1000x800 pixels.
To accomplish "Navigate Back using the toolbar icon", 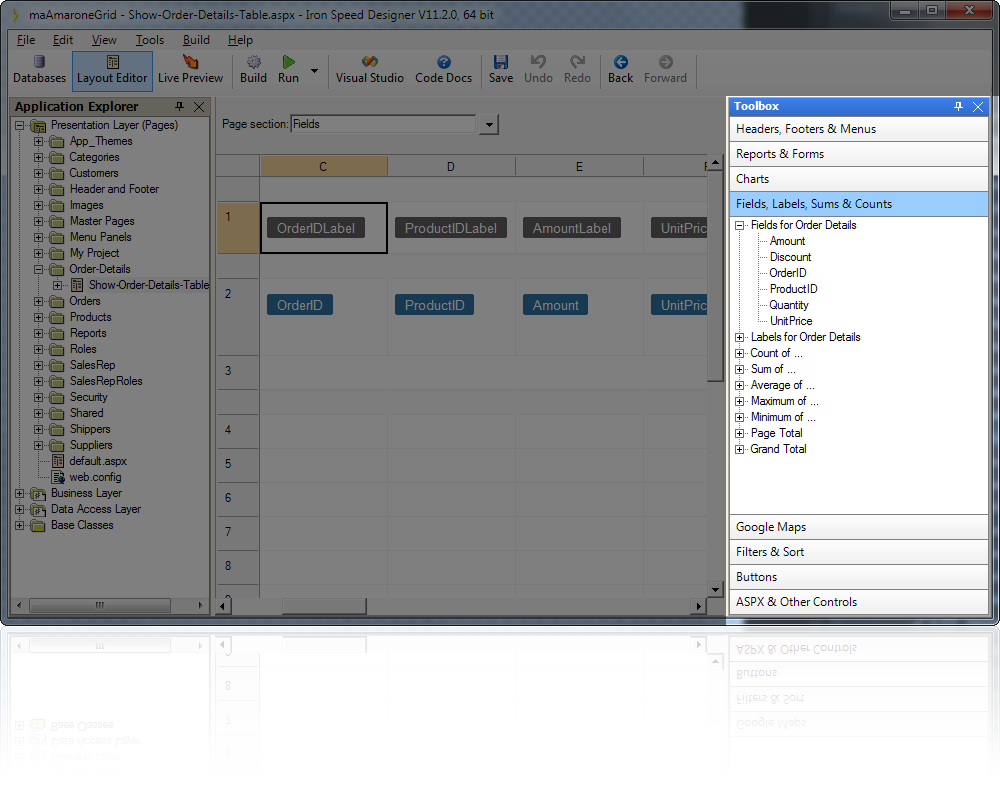I will [620, 70].
